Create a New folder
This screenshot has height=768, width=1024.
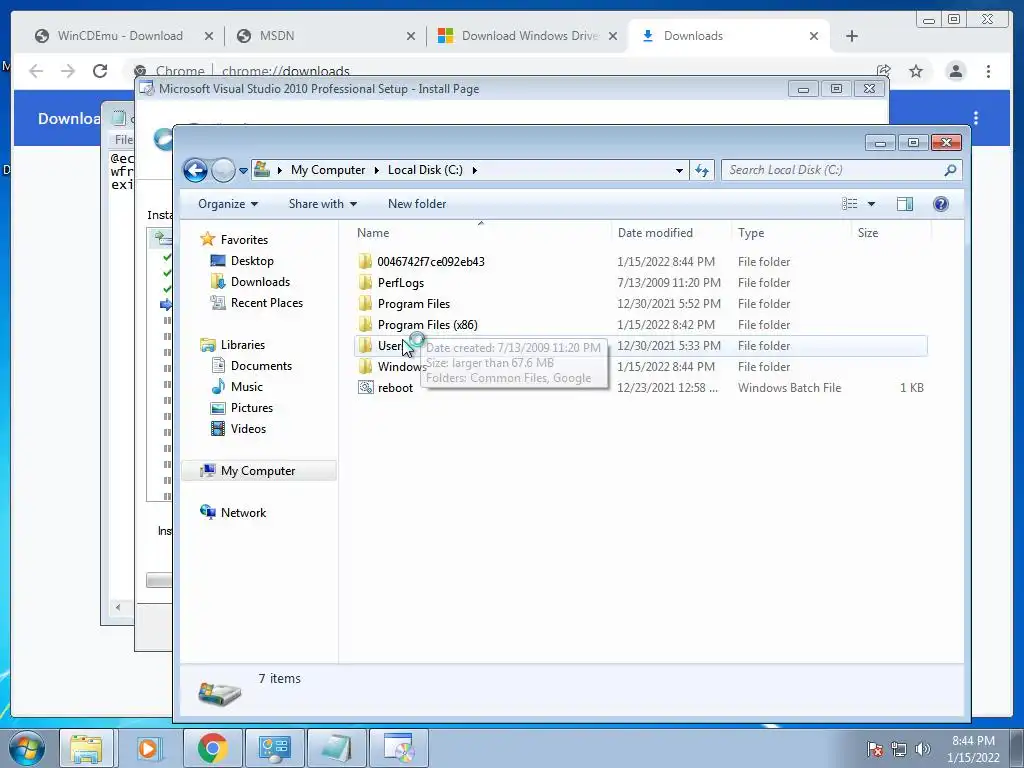(417, 204)
